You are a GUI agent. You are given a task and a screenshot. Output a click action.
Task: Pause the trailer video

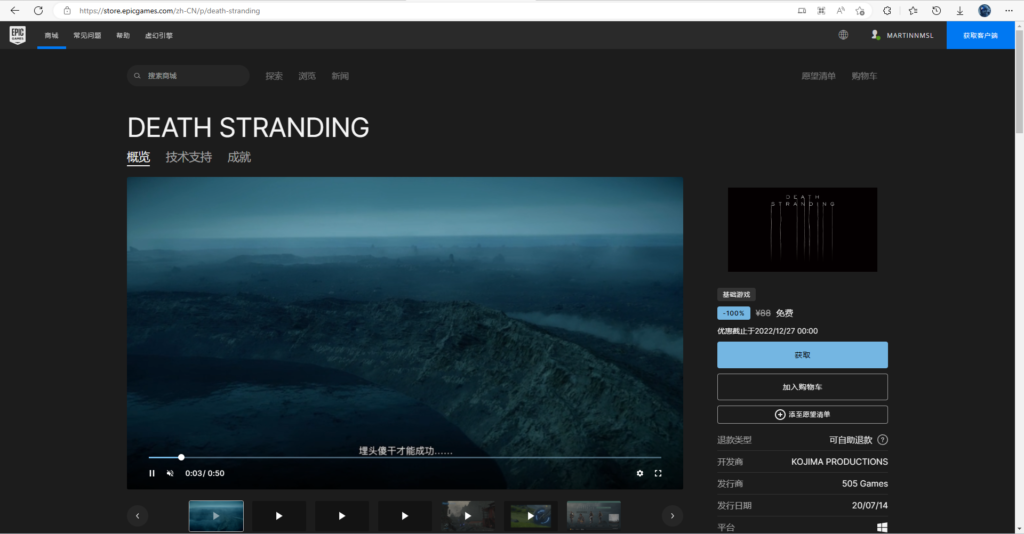coord(152,473)
